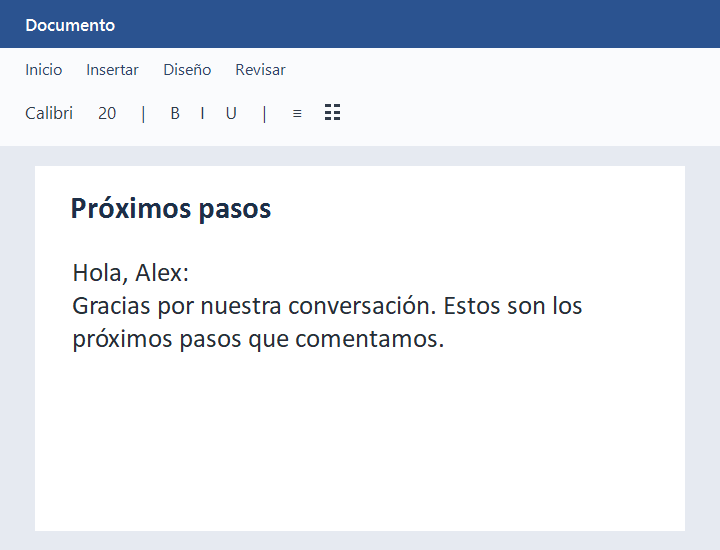Change the font size 20 field
Image resolution: width=720 pixels, height=550 pixels.
pyautogui.click(x=107, y=113)
